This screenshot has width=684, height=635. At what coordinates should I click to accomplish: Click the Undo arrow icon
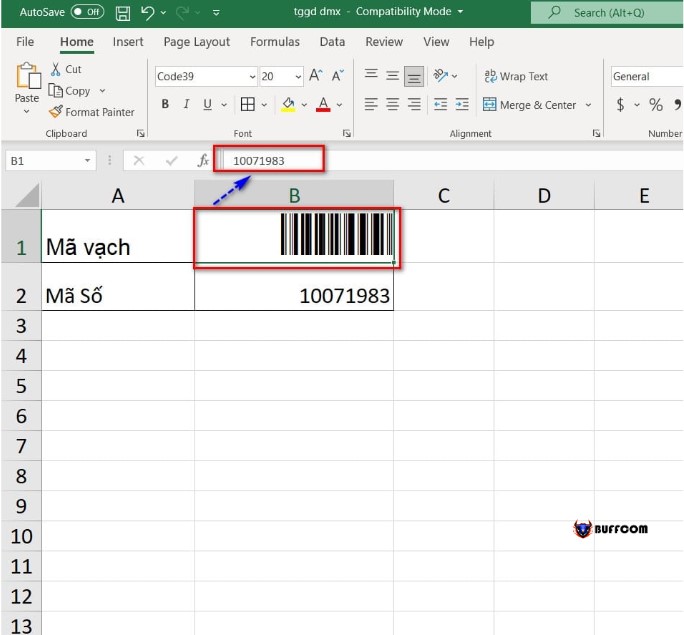point(147,12)
